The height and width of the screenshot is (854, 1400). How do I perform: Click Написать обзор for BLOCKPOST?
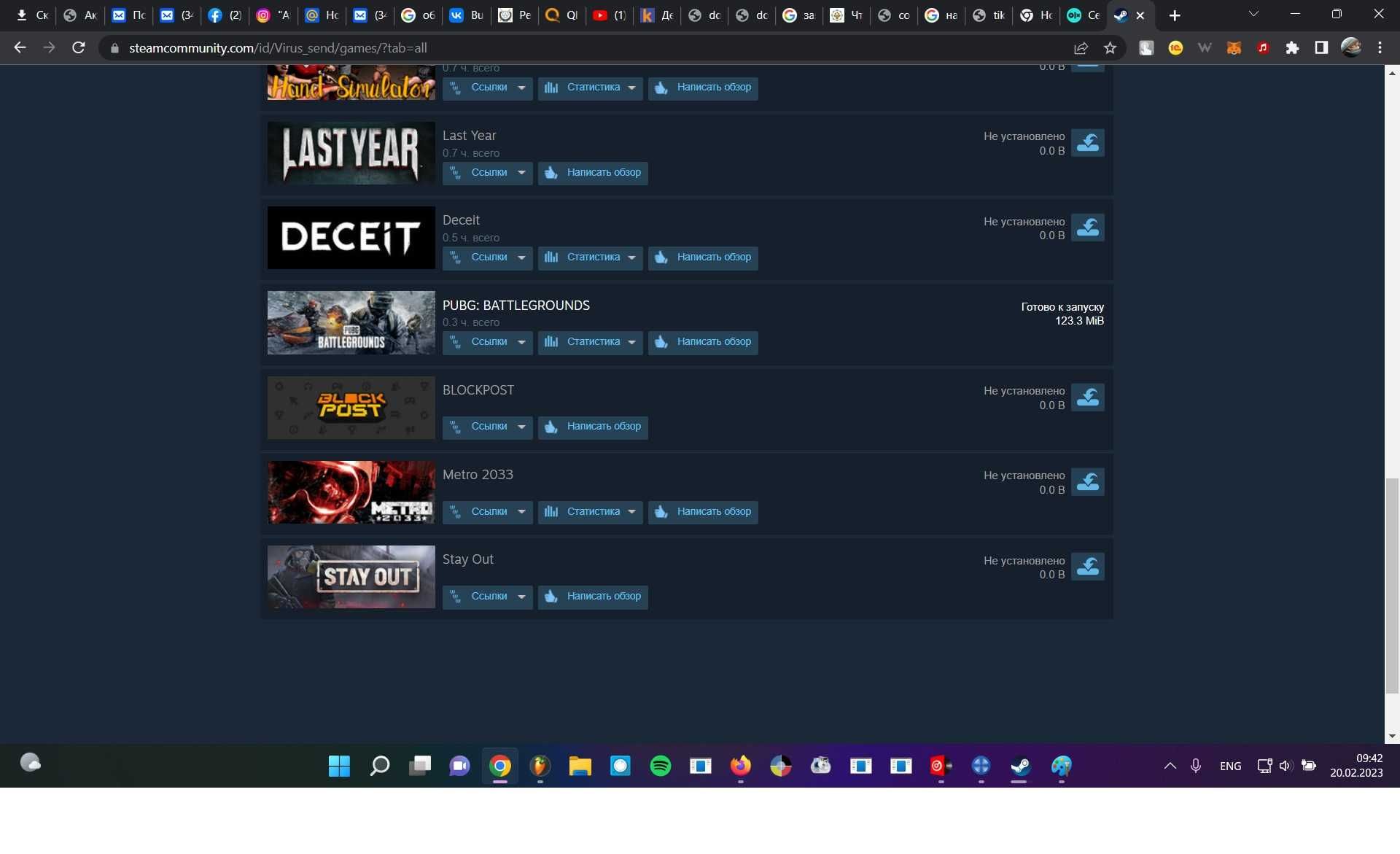(593, 427)
